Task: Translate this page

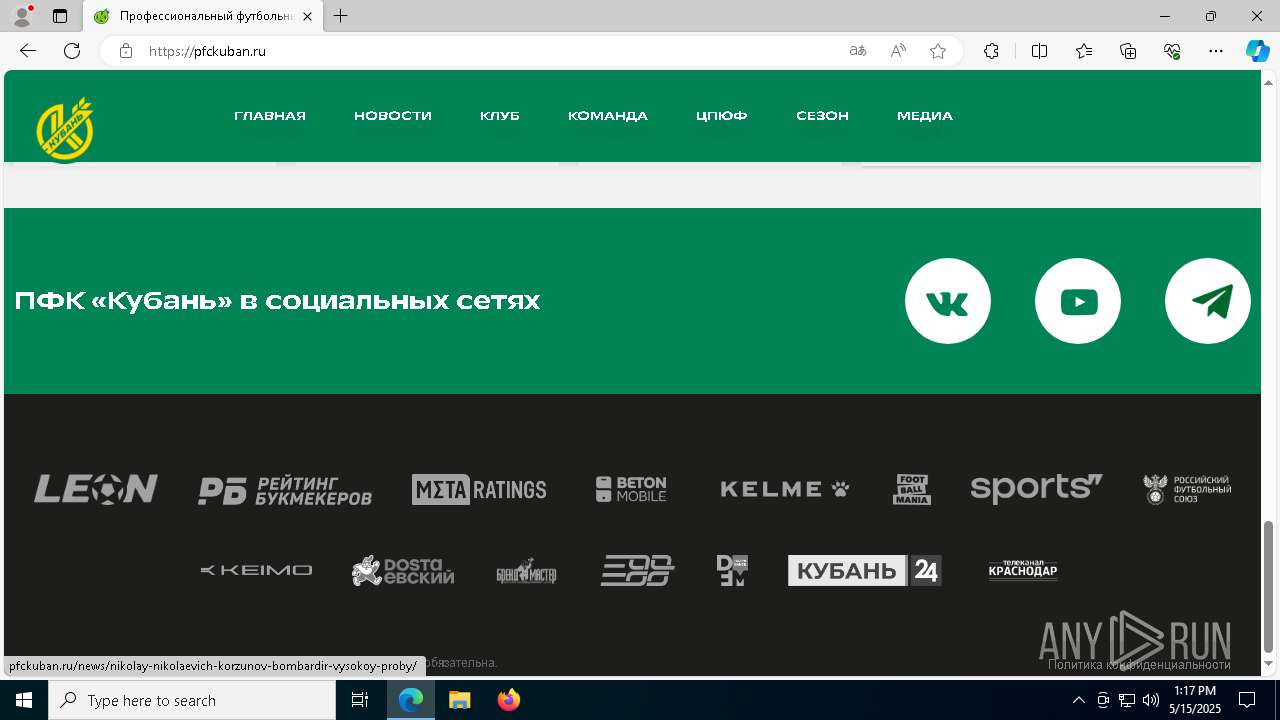Action: pyautogui.click(x=858, y=51)
